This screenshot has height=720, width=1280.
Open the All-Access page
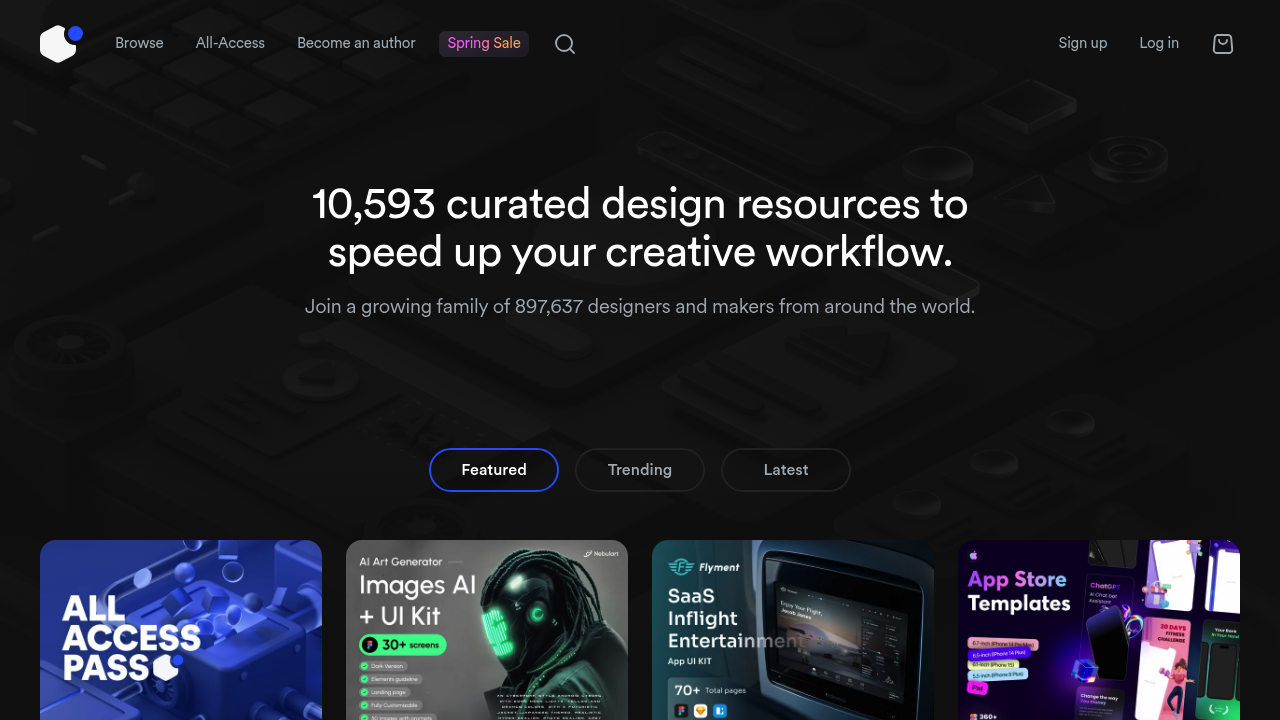229,43
